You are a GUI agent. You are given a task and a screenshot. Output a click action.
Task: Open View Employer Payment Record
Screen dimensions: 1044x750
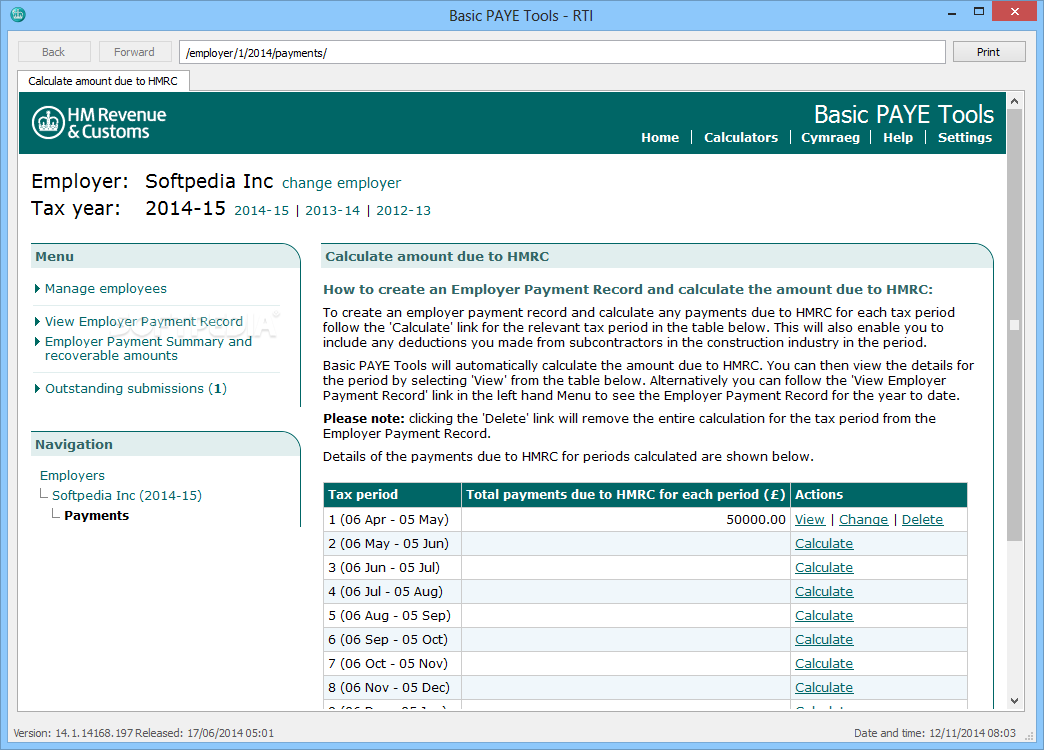click(x=144, y=321)
